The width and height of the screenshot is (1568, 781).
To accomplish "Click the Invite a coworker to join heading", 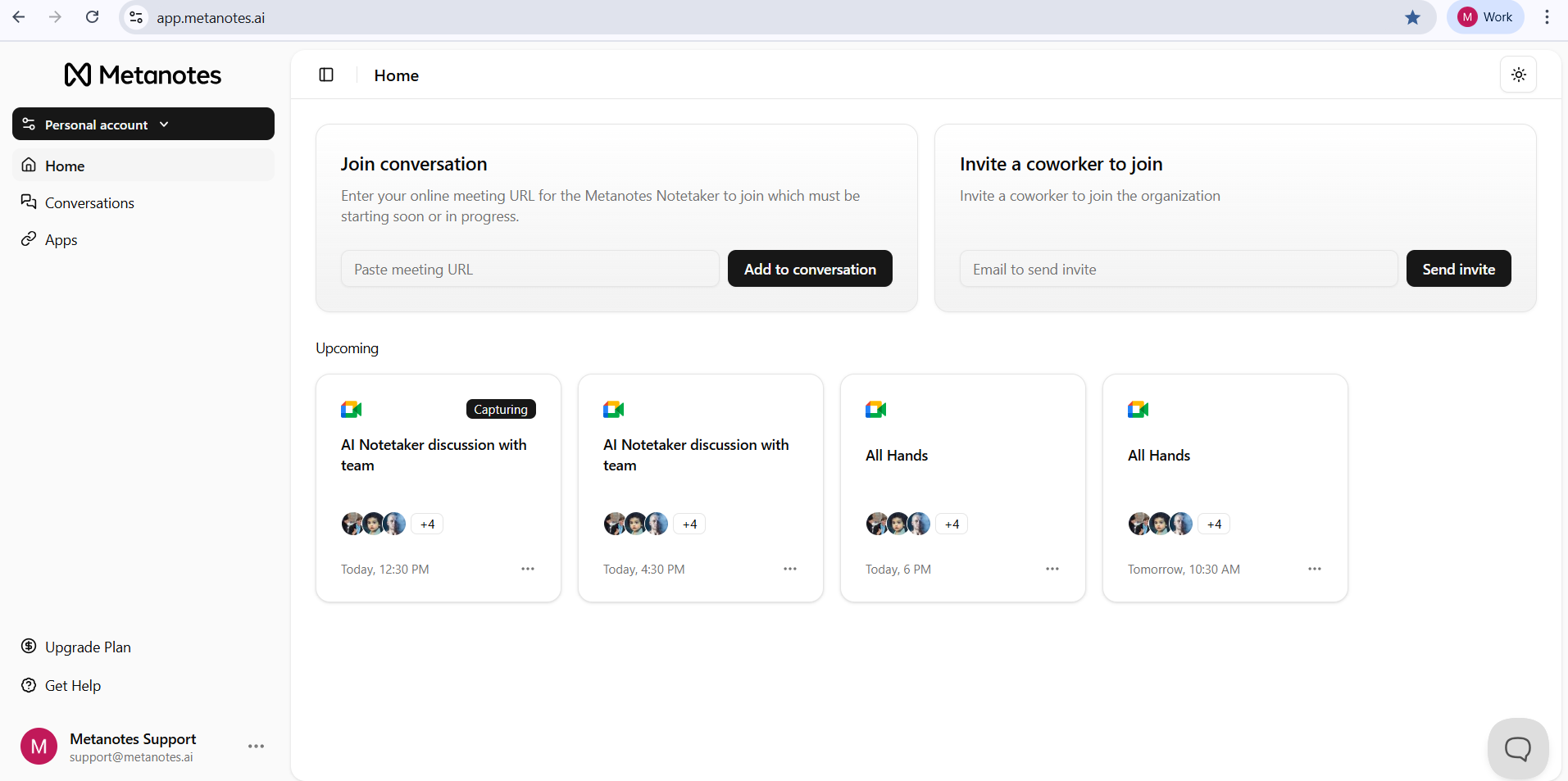I will [x=1061, y=164].
